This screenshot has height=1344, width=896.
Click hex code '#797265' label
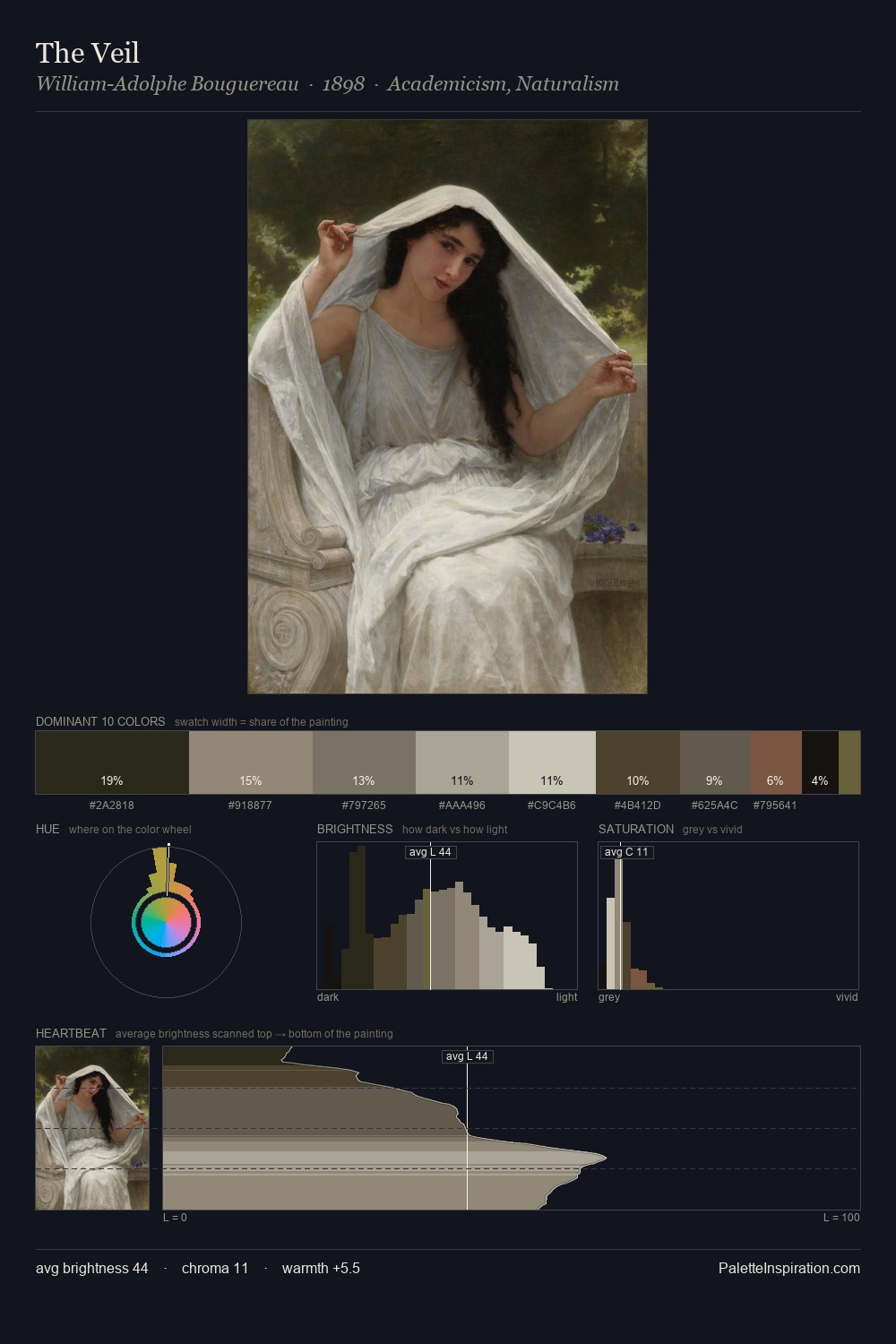(364, 806)
